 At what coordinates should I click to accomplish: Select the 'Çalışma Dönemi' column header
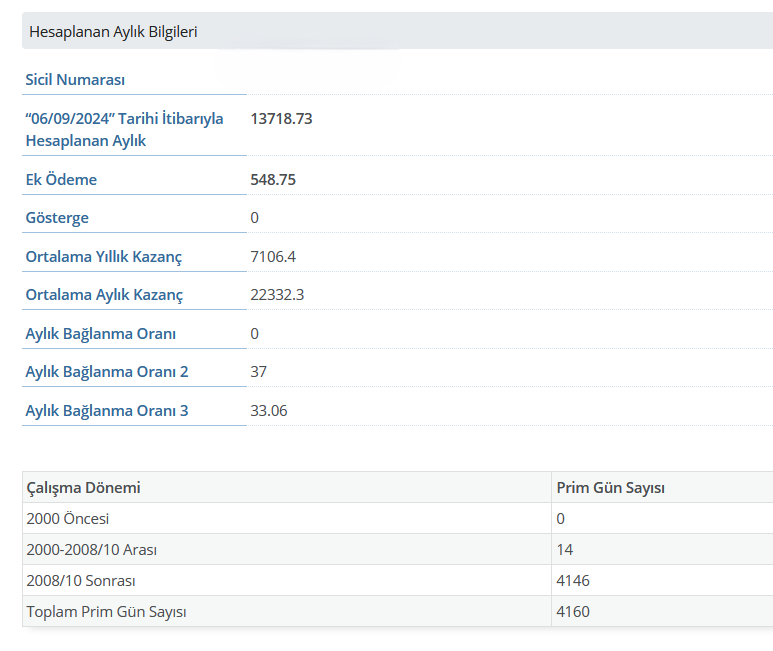coord(83,487)
